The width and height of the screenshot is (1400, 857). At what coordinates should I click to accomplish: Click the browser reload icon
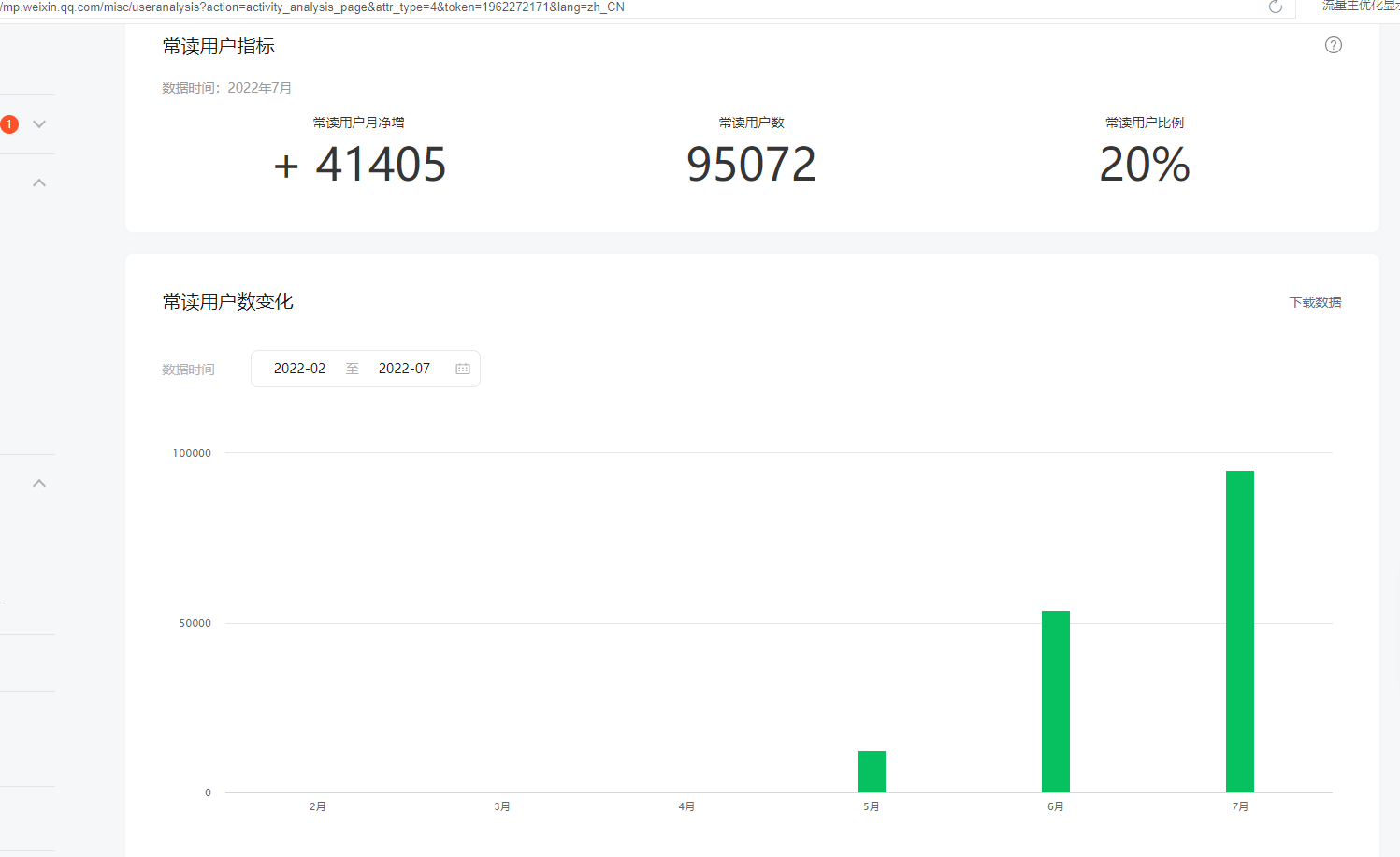click(x=1275, y=7)
